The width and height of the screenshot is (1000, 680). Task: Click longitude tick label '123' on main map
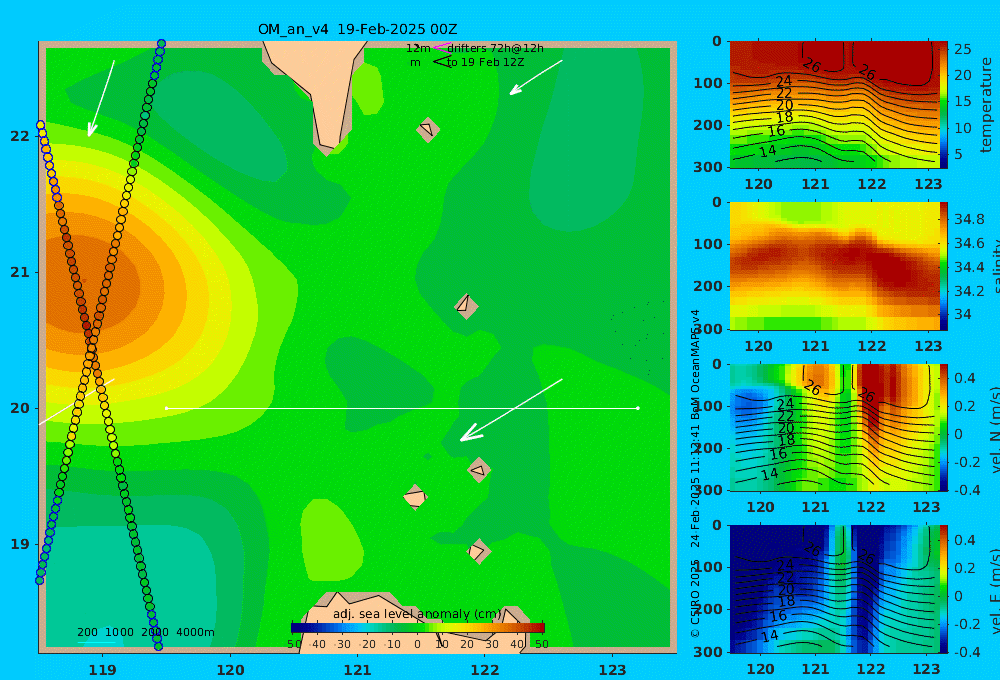(613, 670)
